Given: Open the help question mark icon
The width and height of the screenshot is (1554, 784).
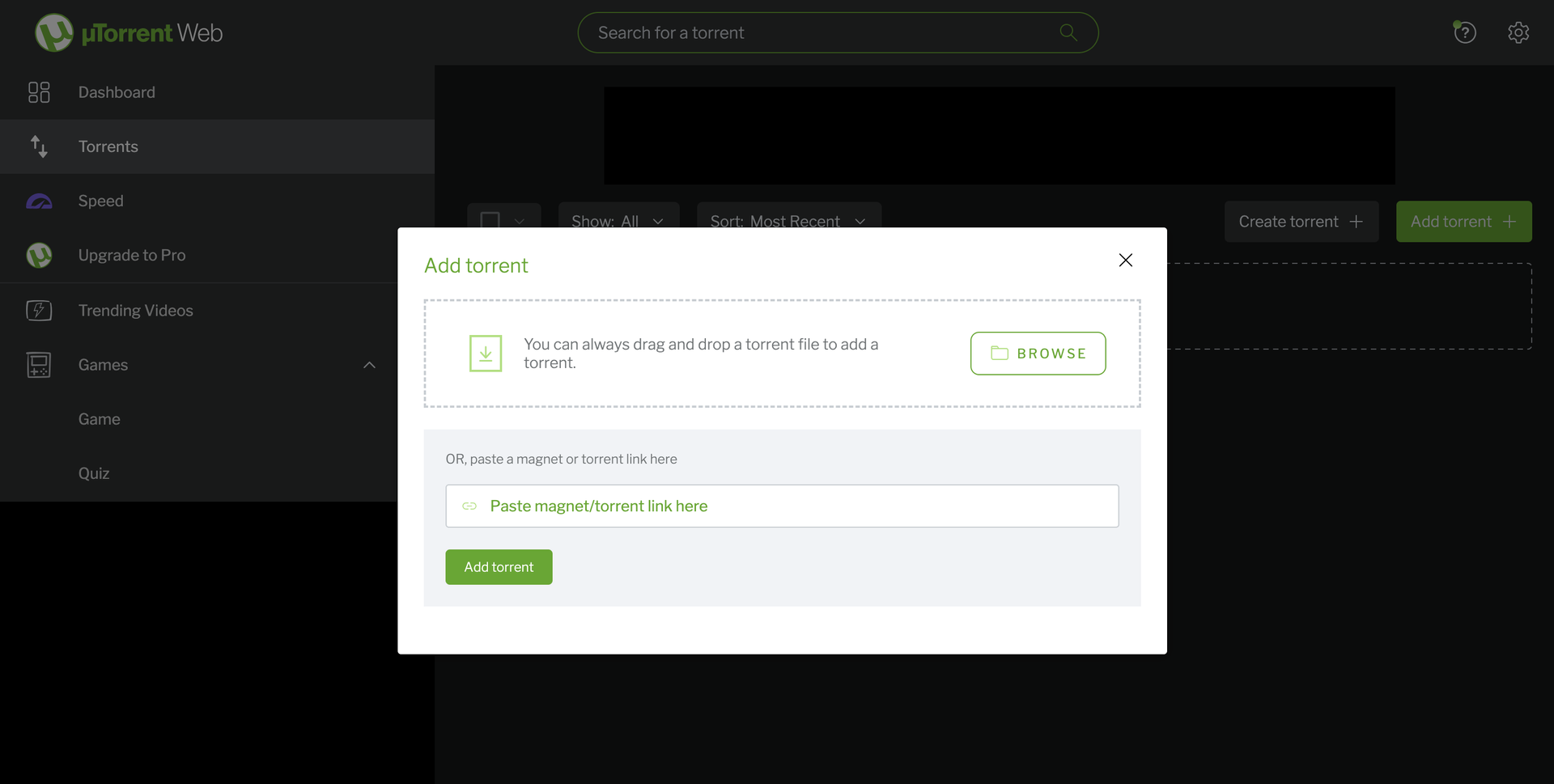Looking at the screenshot, I should pos(1465,32).
